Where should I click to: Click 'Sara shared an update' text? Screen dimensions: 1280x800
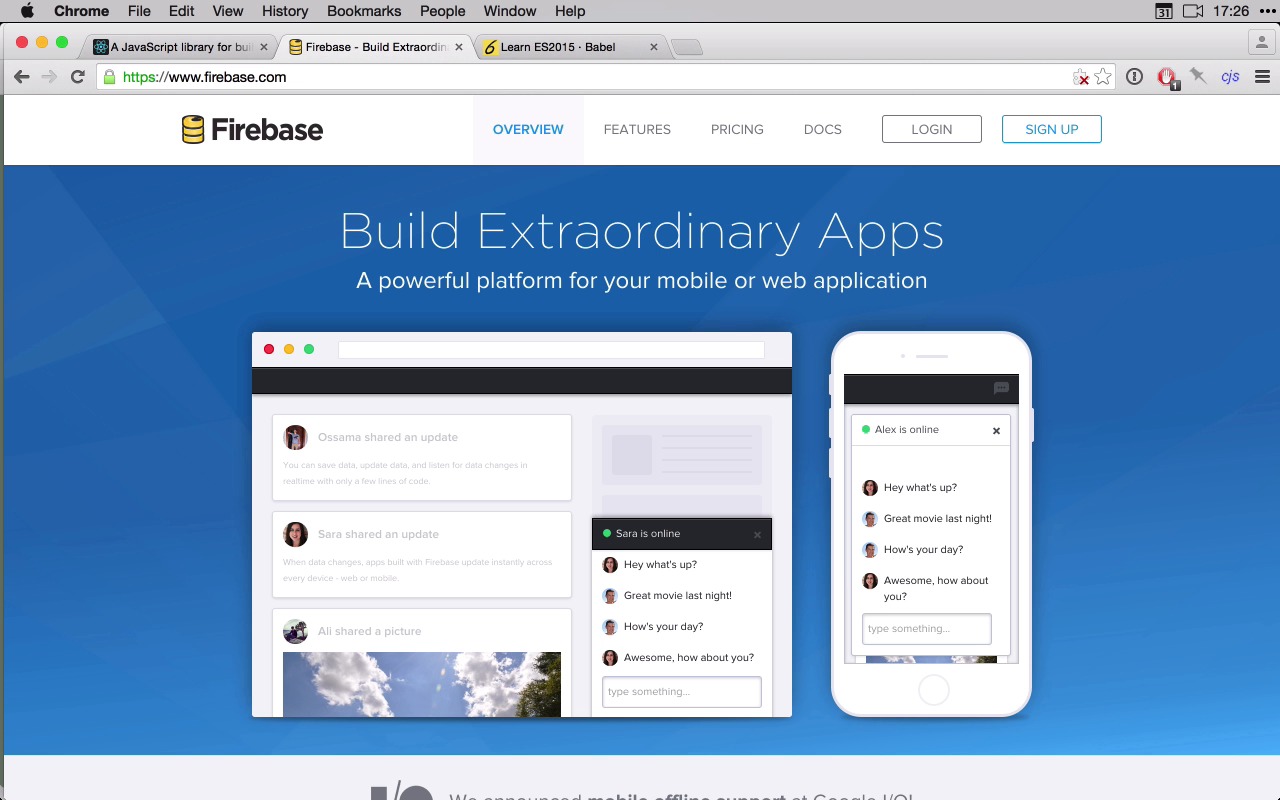coord(378,534)
